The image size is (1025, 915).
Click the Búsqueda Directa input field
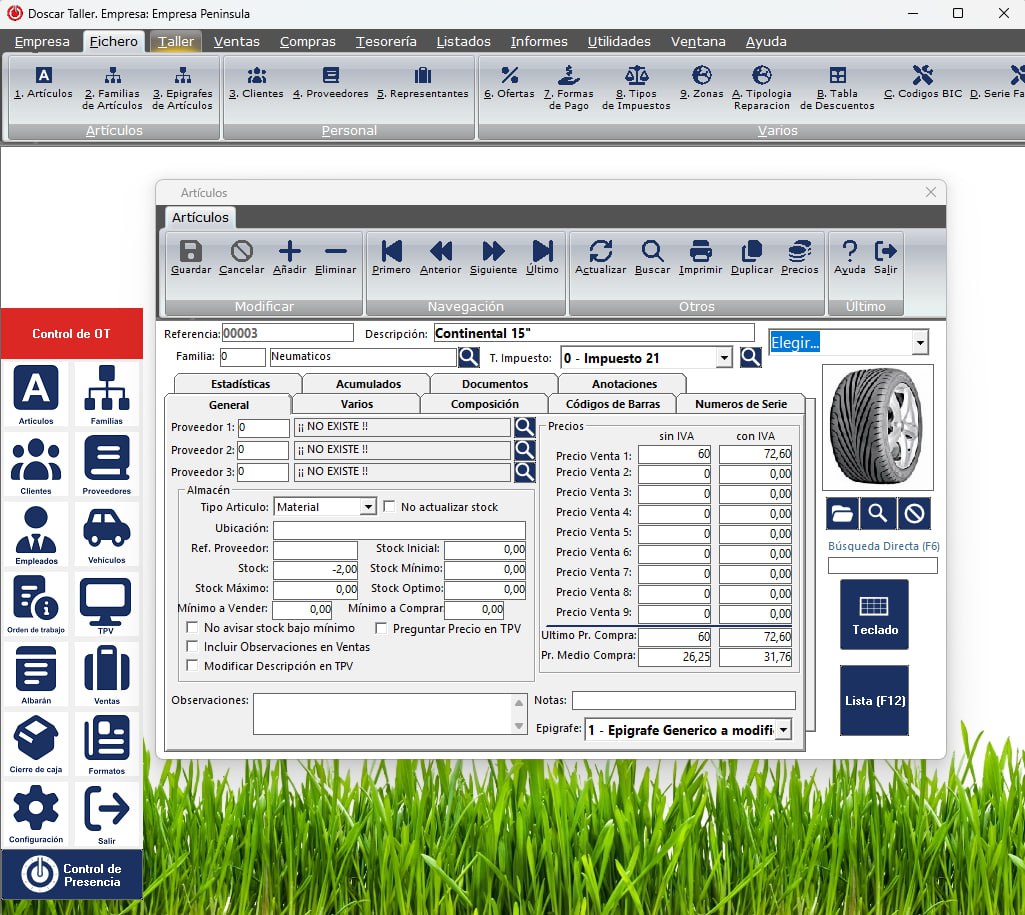[882, 566]
